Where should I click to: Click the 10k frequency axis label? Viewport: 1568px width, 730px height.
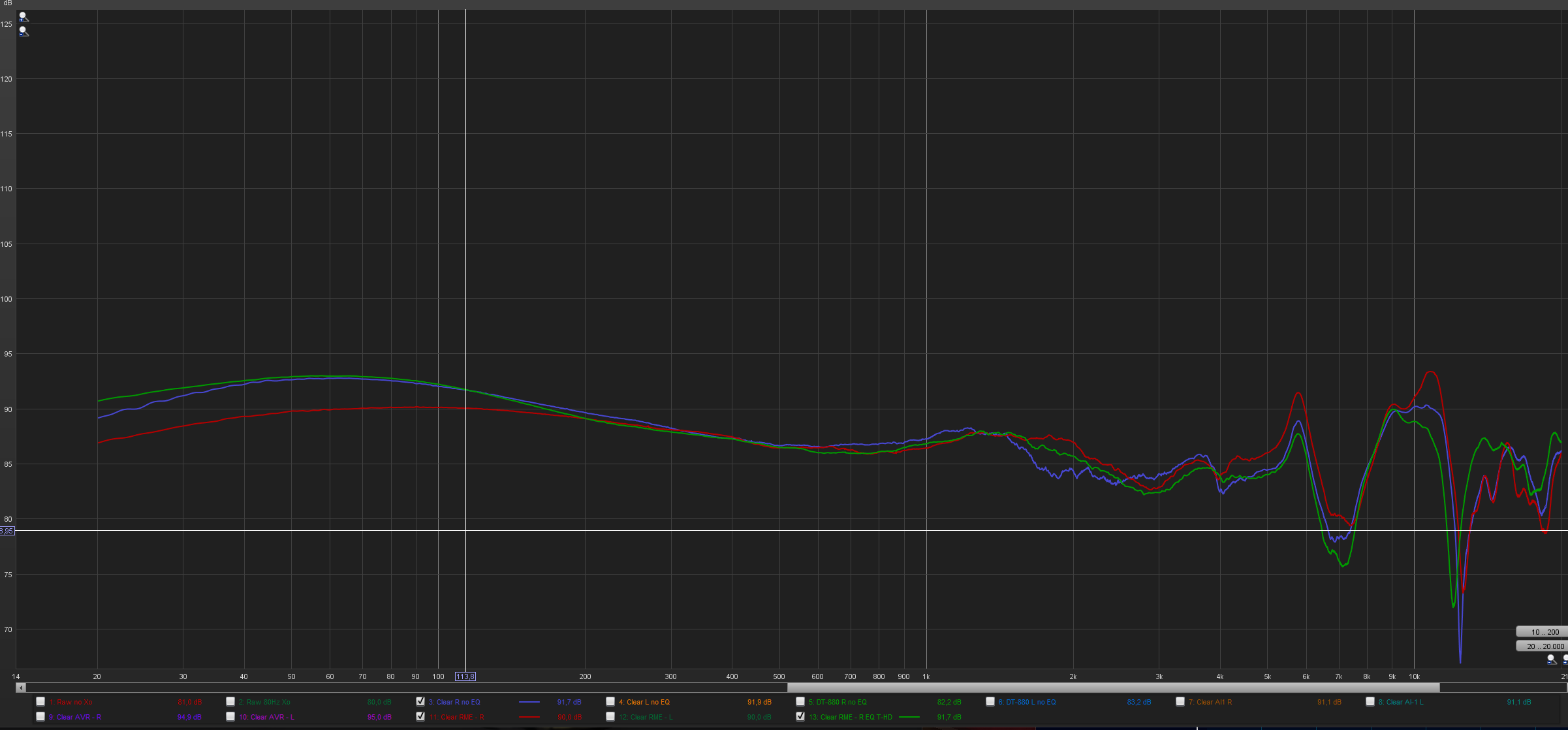pyautogui.click(x=1414, y=676)
